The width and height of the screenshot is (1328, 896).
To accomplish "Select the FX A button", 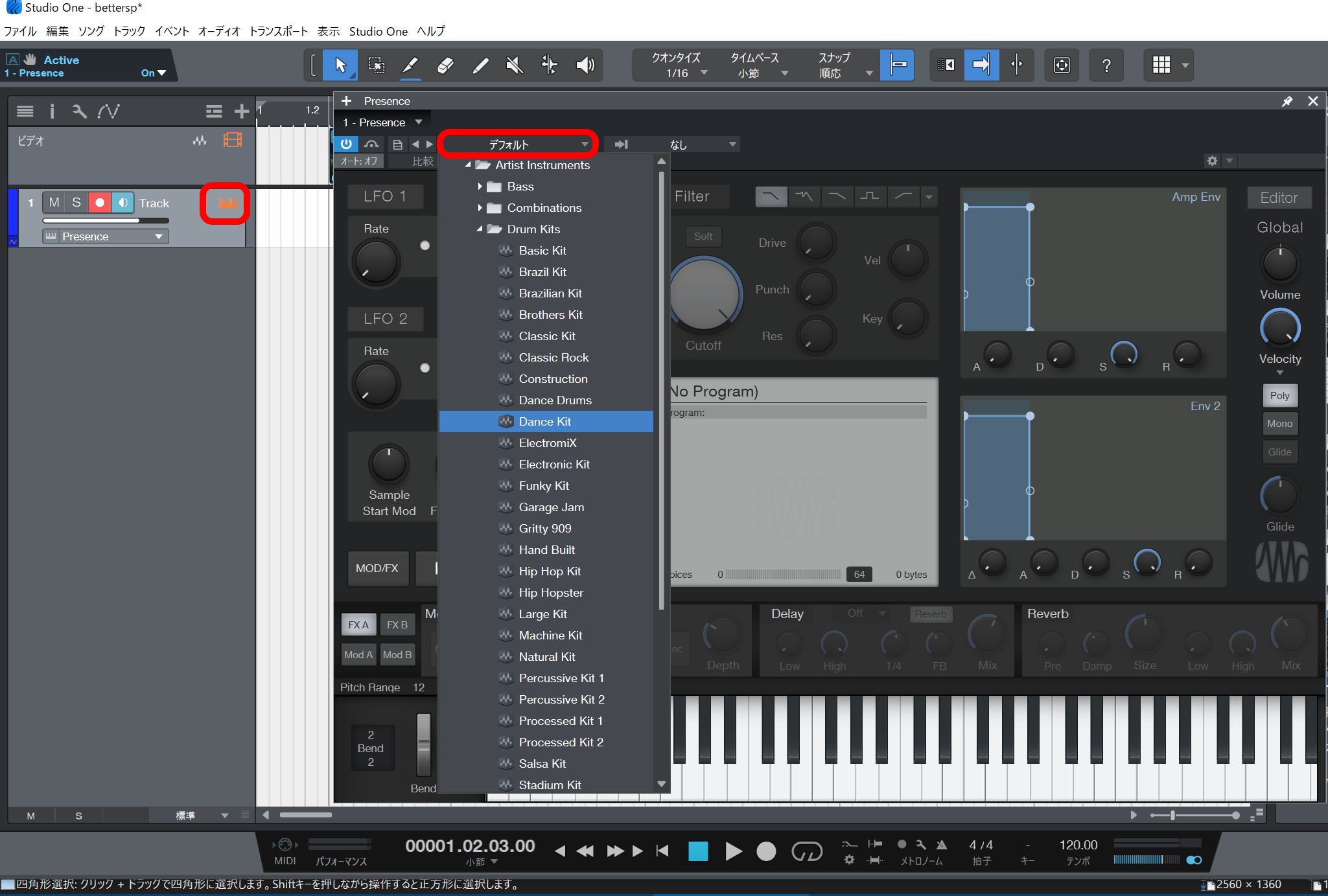I will click(x=358, y=625).
